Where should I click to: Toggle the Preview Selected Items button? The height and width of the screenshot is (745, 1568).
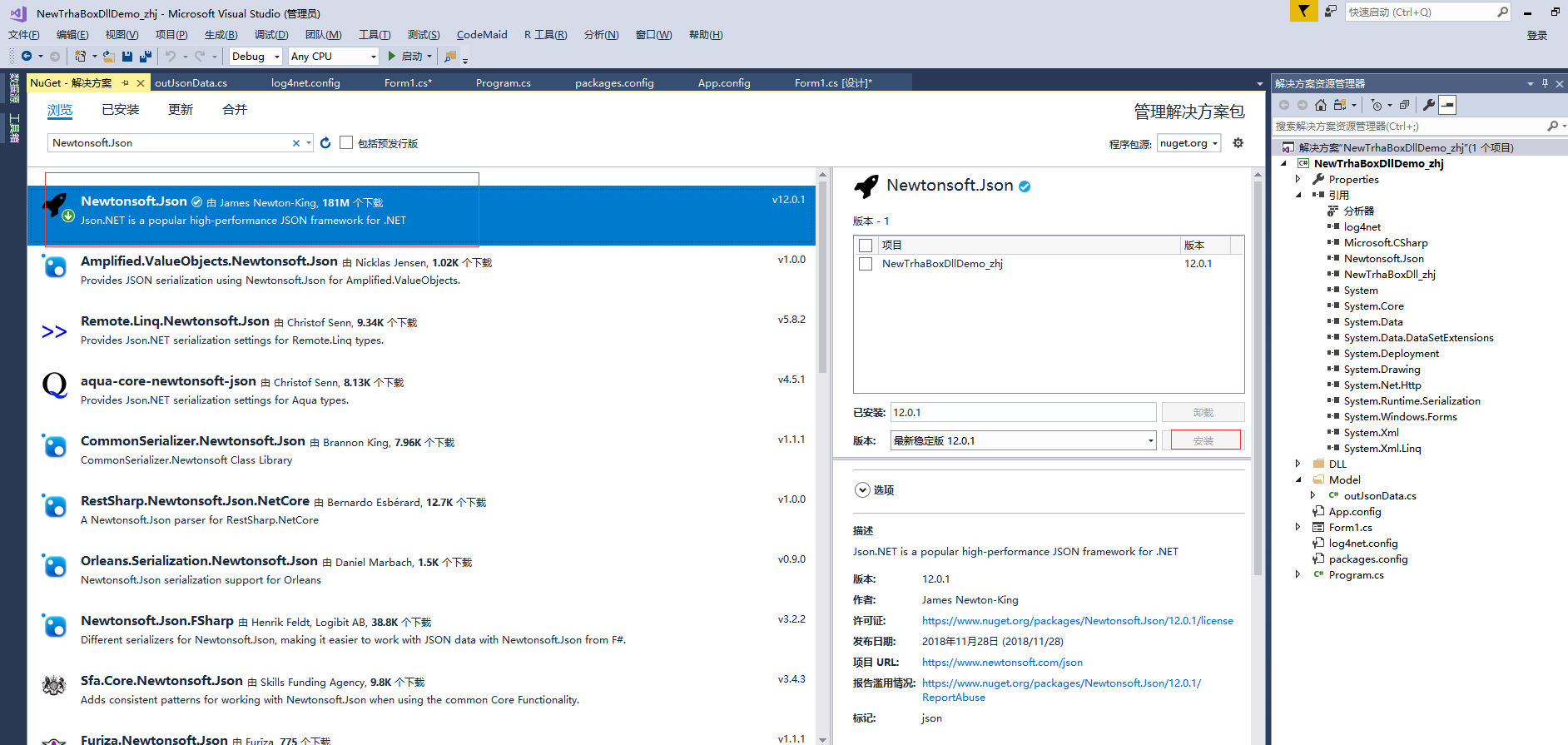click(x=1448, y=105)
